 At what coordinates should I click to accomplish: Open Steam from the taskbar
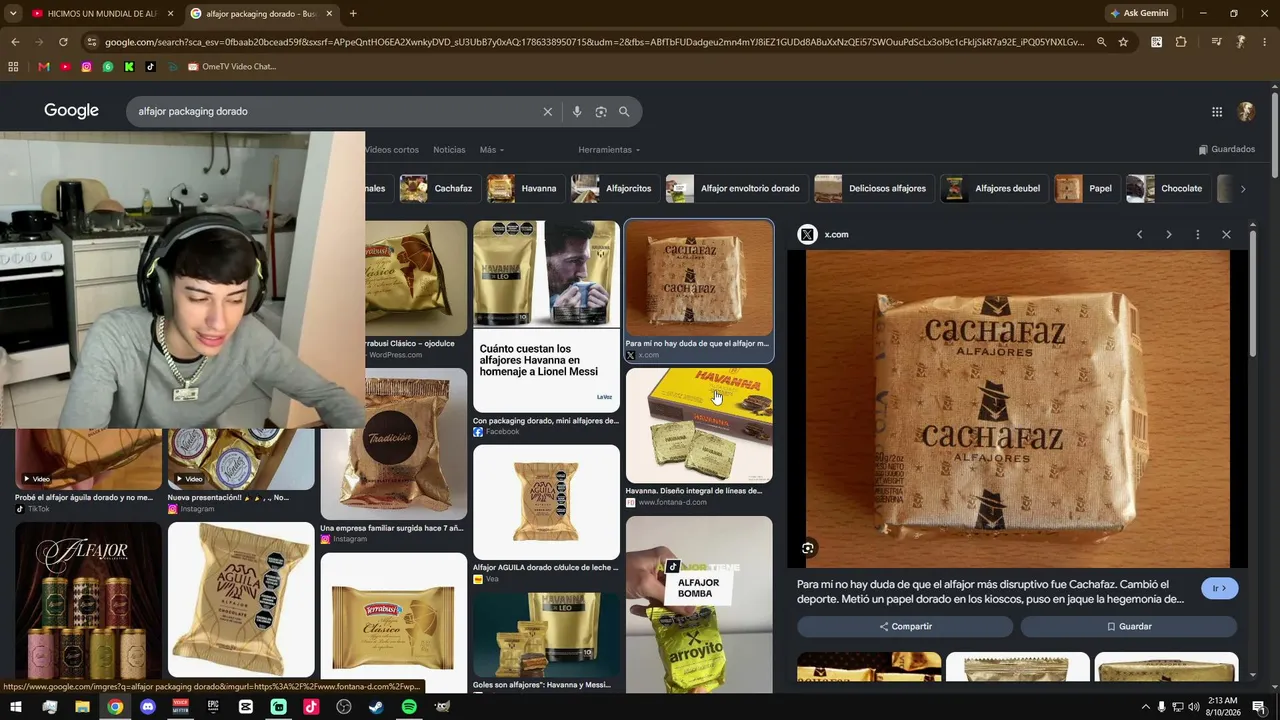point(376,707)
